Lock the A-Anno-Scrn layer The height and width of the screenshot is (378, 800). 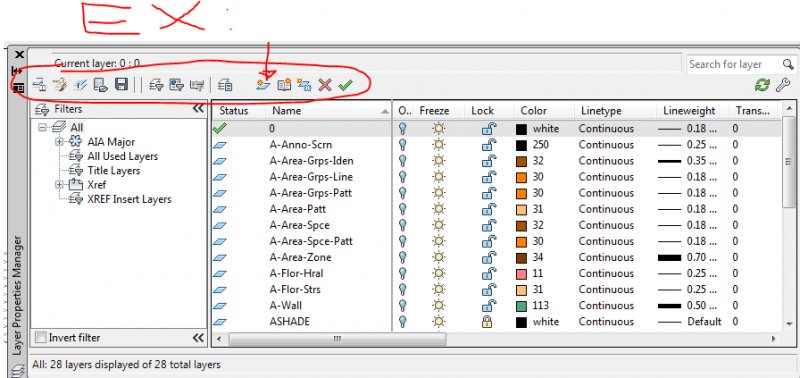(489, 145)
